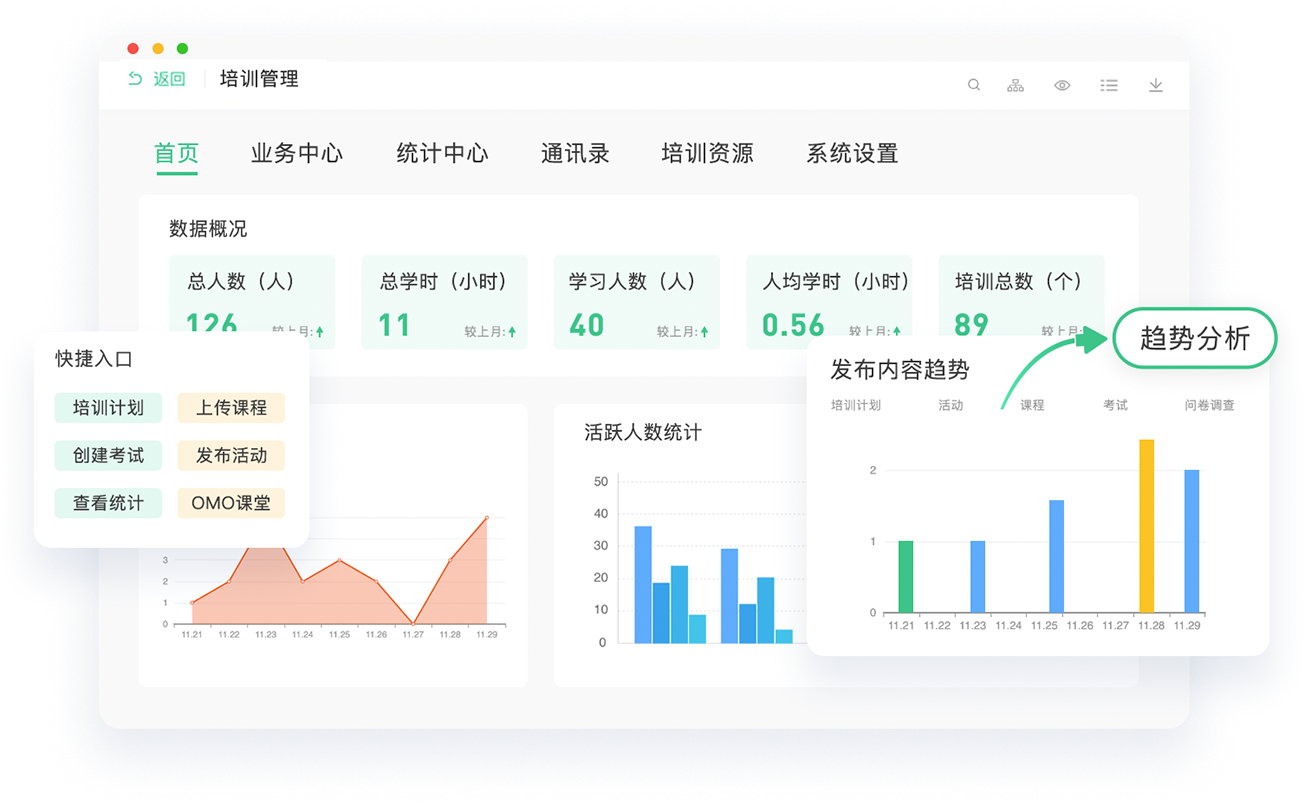Click the 趋势分析 pill button
1310x805 pixels.
tap(1195, 339)
